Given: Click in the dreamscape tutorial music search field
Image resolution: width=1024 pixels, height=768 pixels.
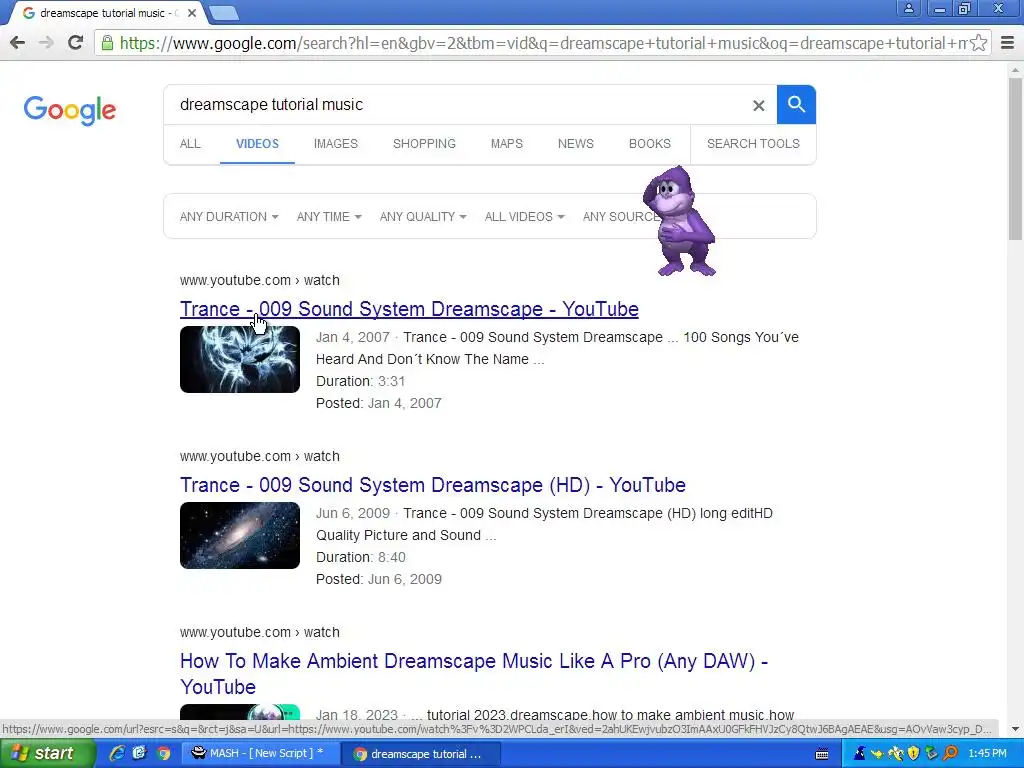Looking at the screenshot, I should coord(457,104).
